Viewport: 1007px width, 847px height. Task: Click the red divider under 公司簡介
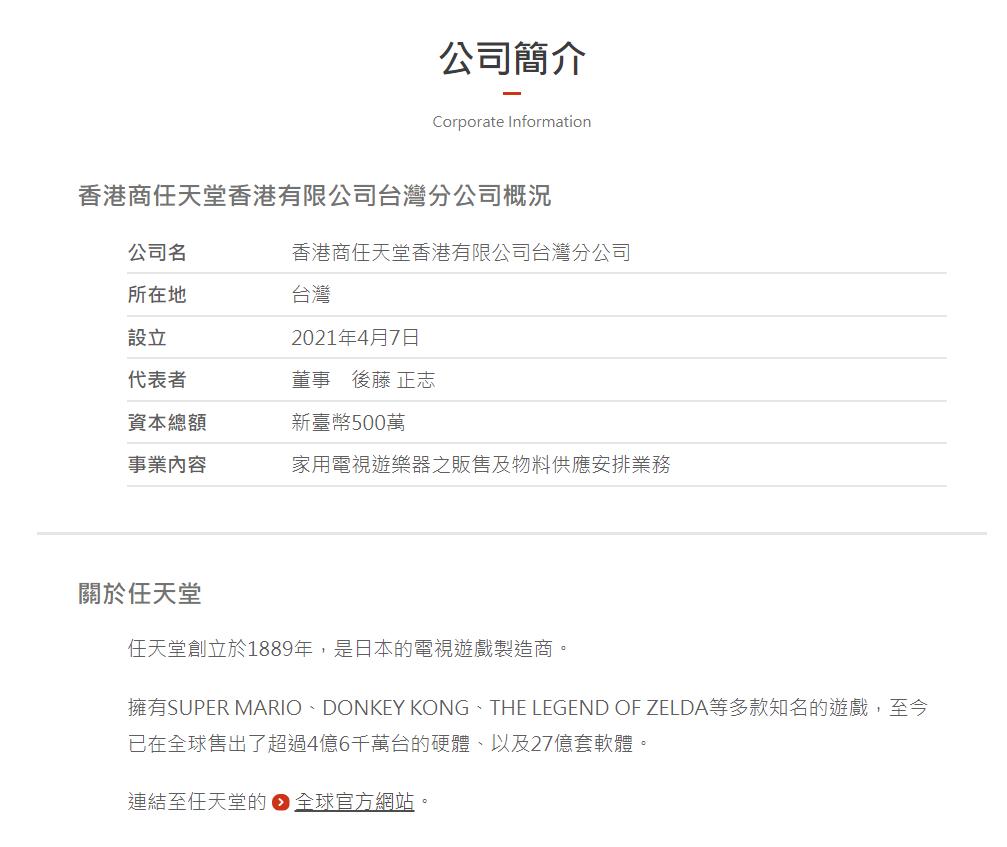click(x=511, y=92)
